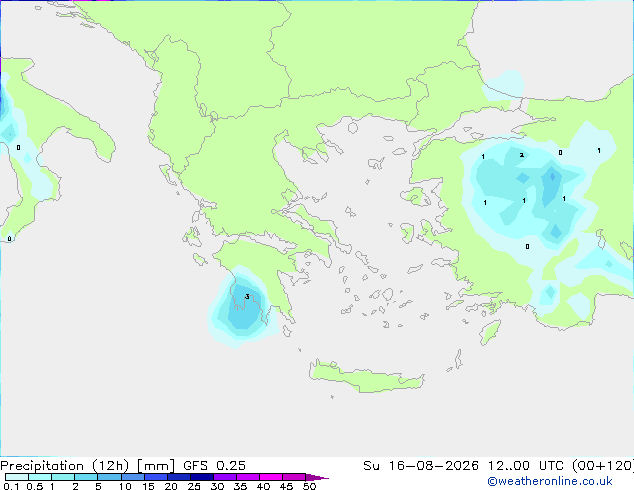Image resolution: width=634 pixels, height=490 pixels.
Task: Open the weatheronline.co.uk copyright link
Action: click(x=550, y=481)
